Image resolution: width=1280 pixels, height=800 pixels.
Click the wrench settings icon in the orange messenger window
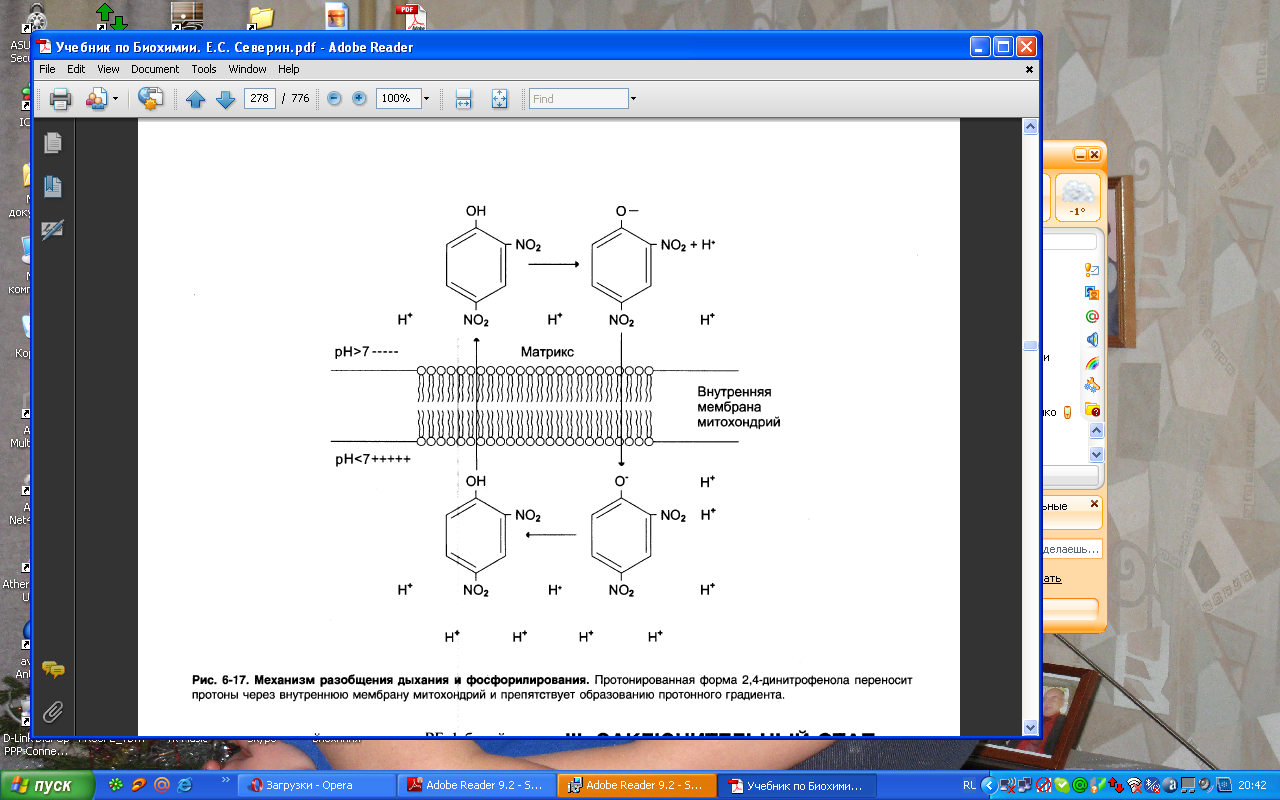tap(1092, 385)
